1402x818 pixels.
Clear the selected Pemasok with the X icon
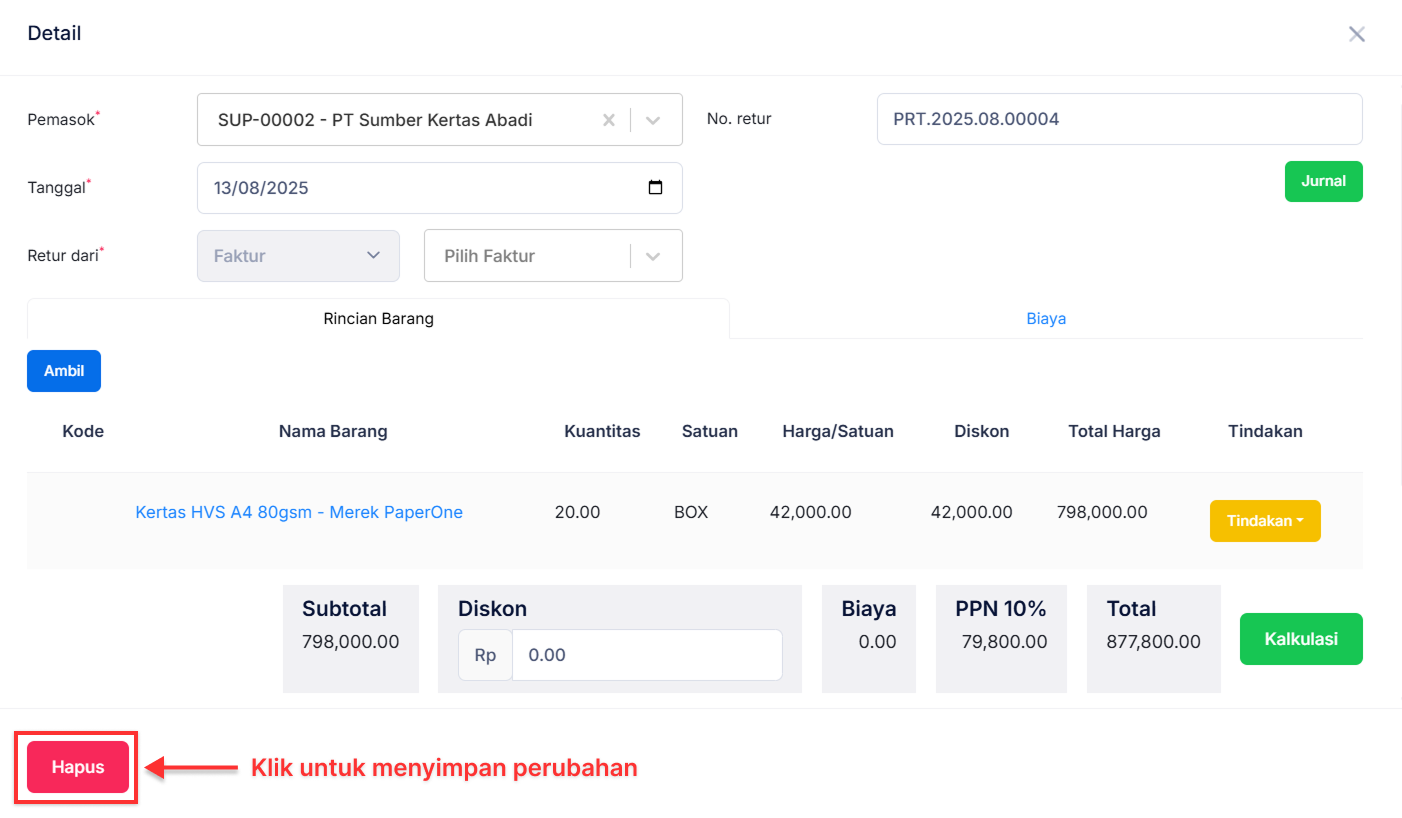609,119
